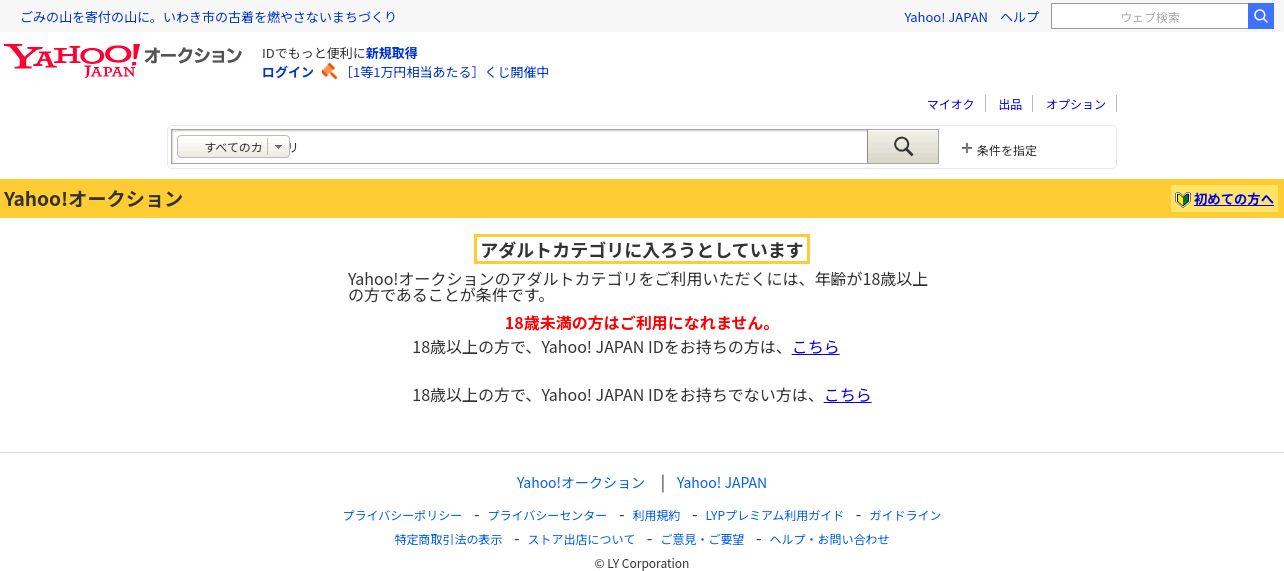Viewport: 1284px width, 571px height.
Task: Open the 特定商取引法の表示 footer link
Action: pos(449,539)
